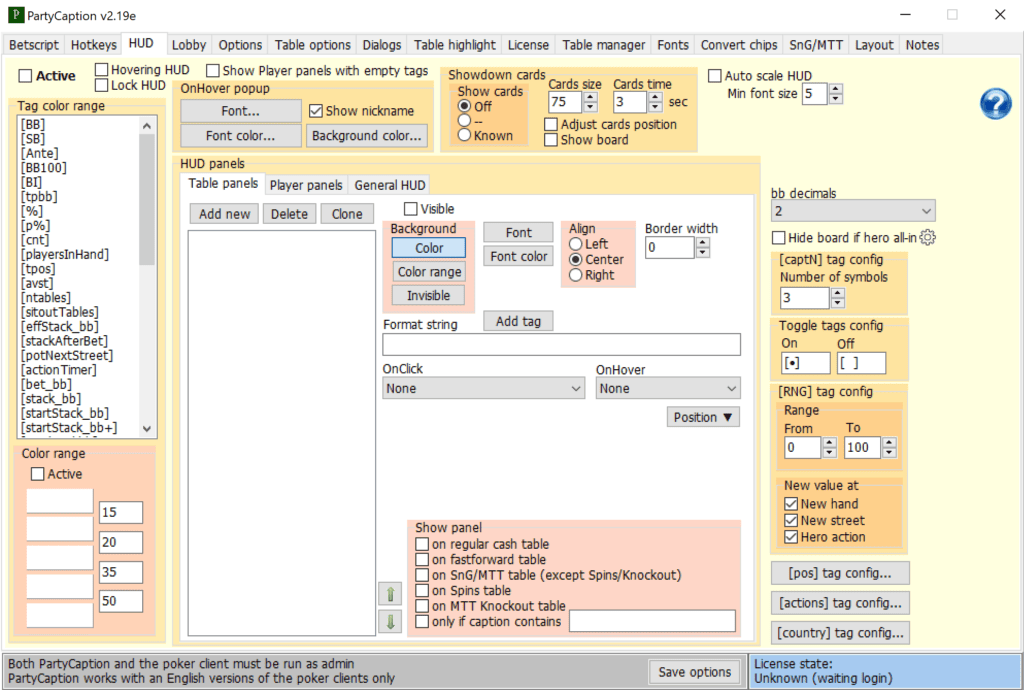1024x690 pixels.
Task: Enable Active checkbox in Color range group
Action: [38, 474]
